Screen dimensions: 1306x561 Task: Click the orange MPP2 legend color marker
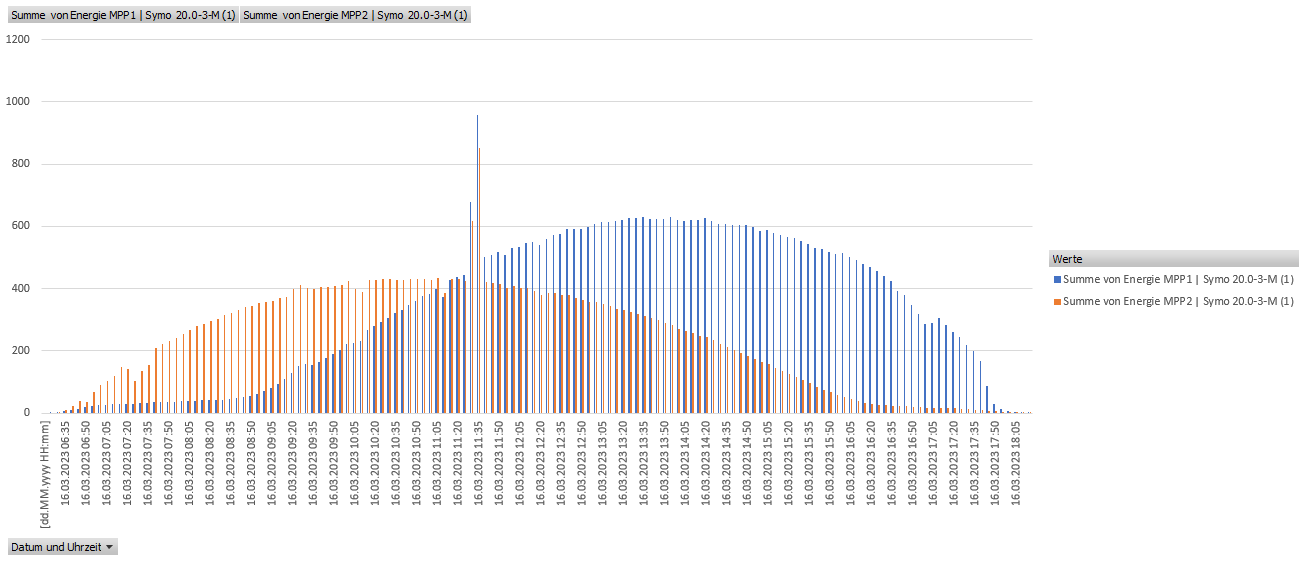[x=1055, y=301]
